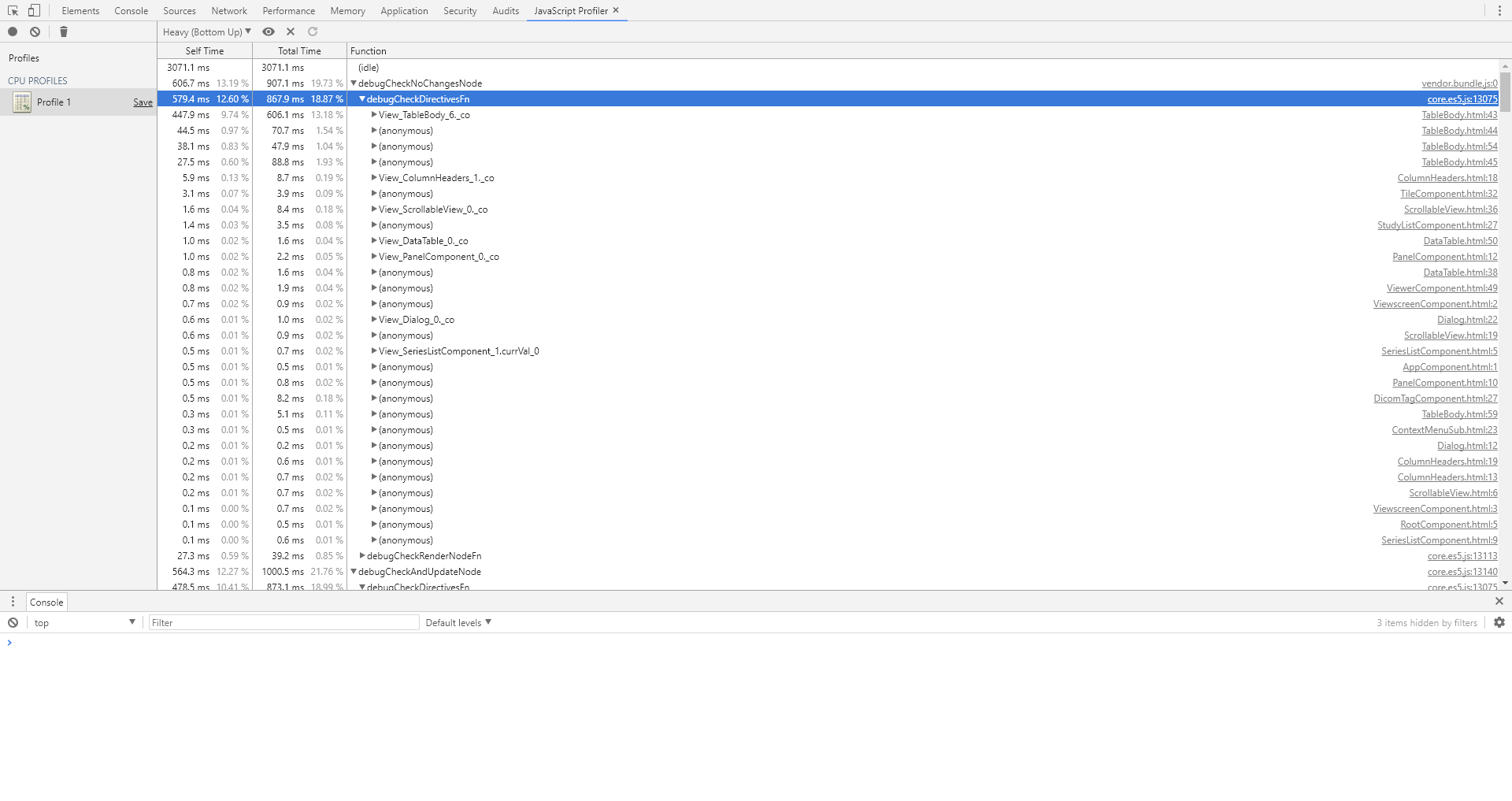
Task: Restore all functions via refresh icon
Action: pyautogui.click(x=312, y=32)
